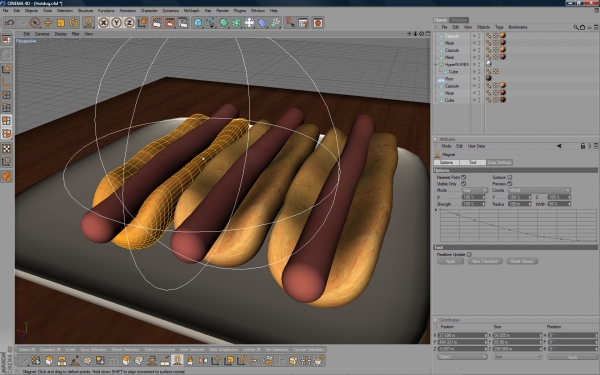Click the Mirror tool icon in bottom toolbar

(203, 360)
